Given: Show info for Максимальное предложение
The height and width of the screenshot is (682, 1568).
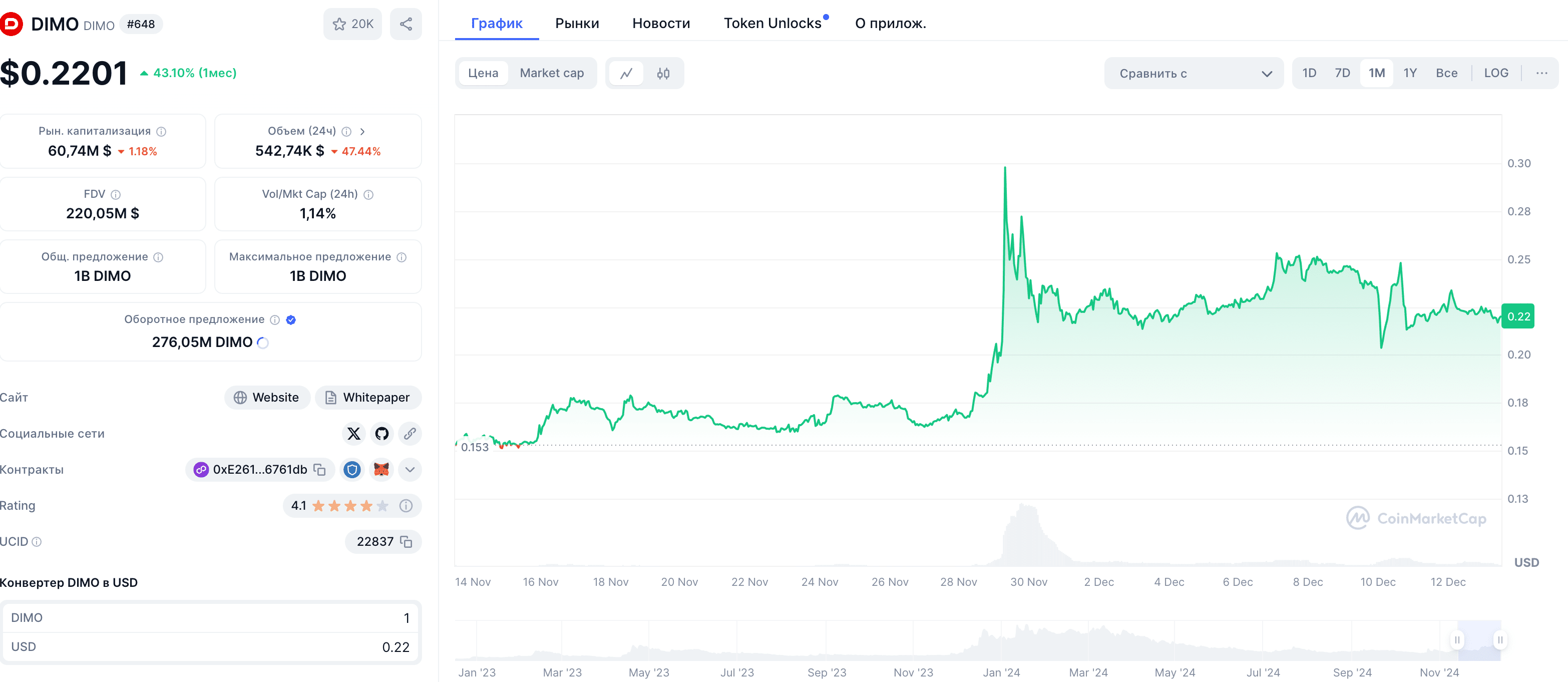Looking at the screenshot, I should click(402, 257).
